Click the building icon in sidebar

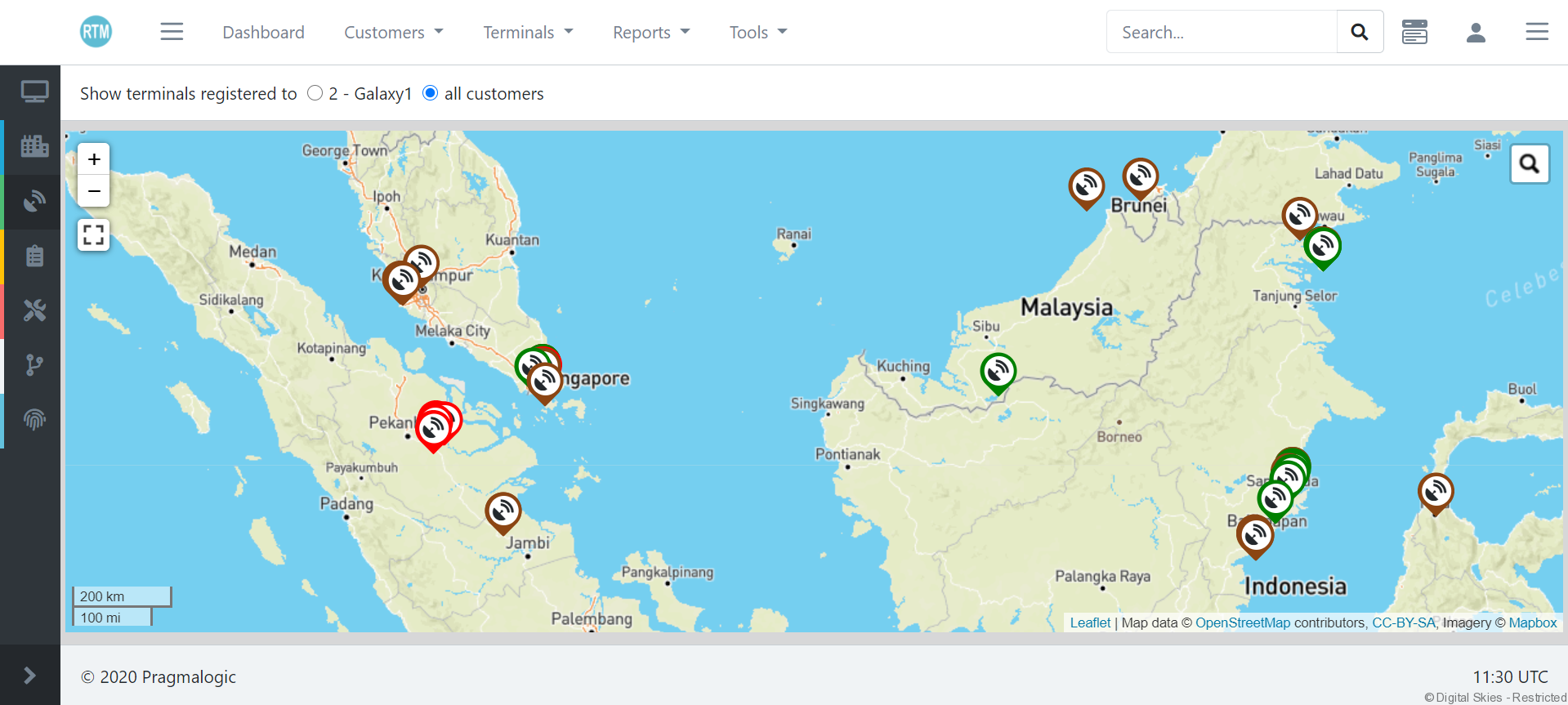click(34, 146)
